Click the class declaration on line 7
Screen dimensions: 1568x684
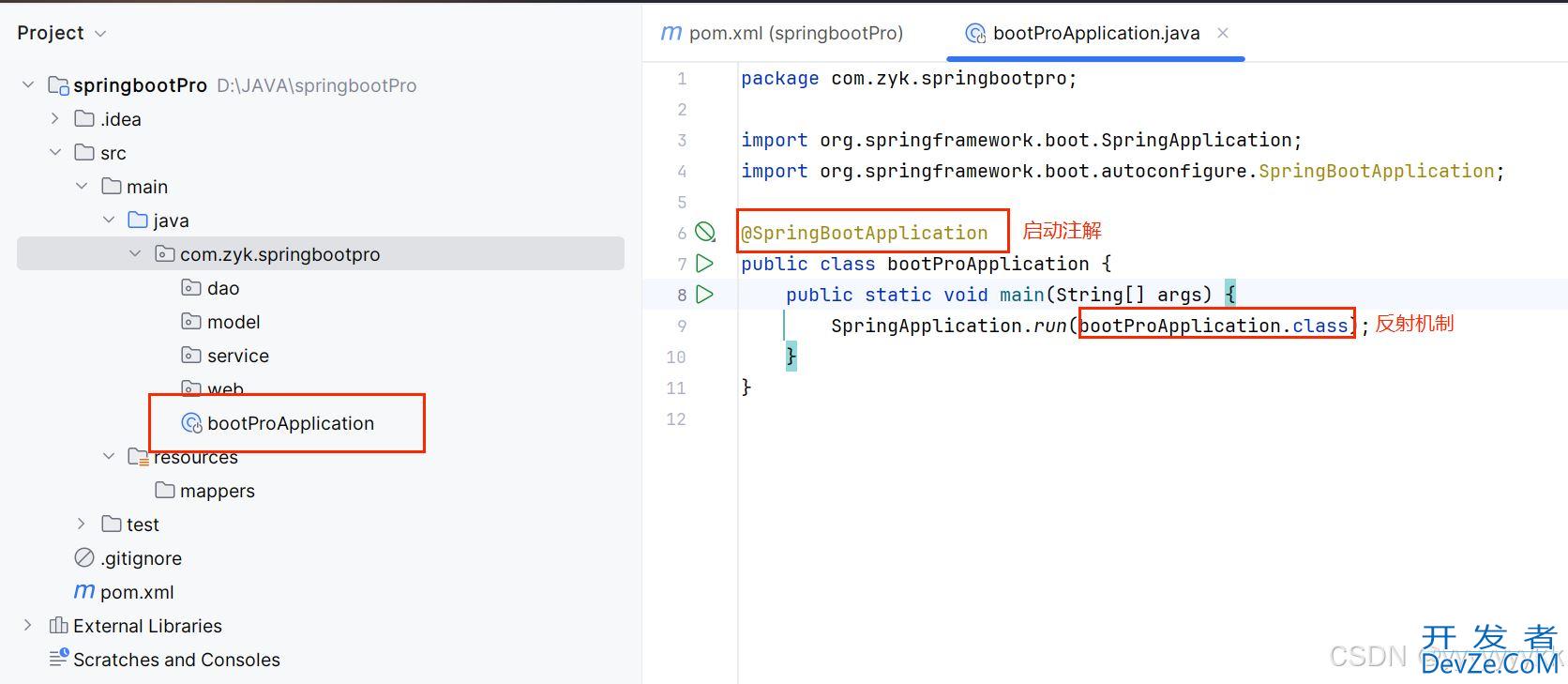tap(926, 264)
